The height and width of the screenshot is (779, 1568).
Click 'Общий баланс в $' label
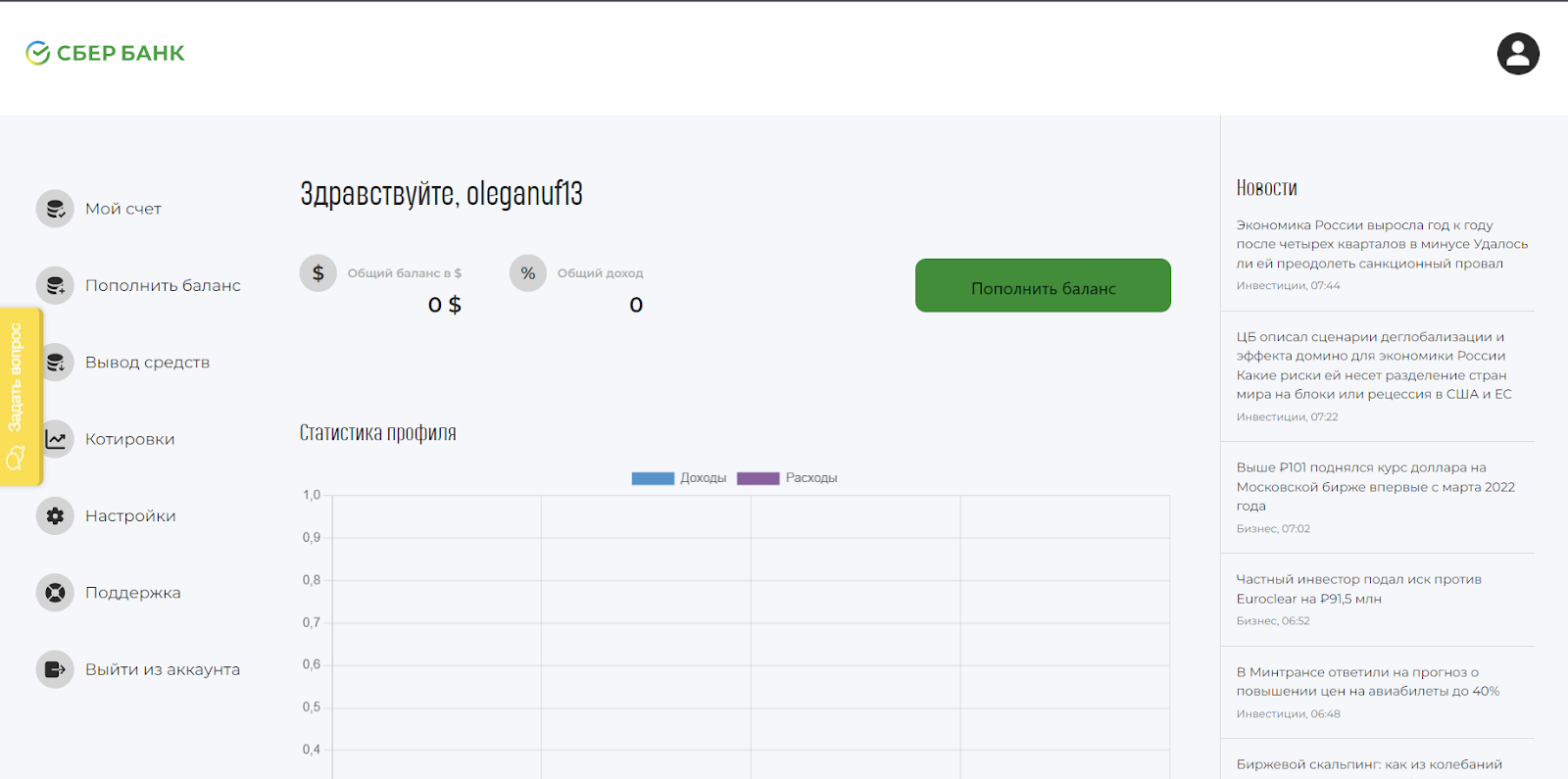tap(404, 273)
